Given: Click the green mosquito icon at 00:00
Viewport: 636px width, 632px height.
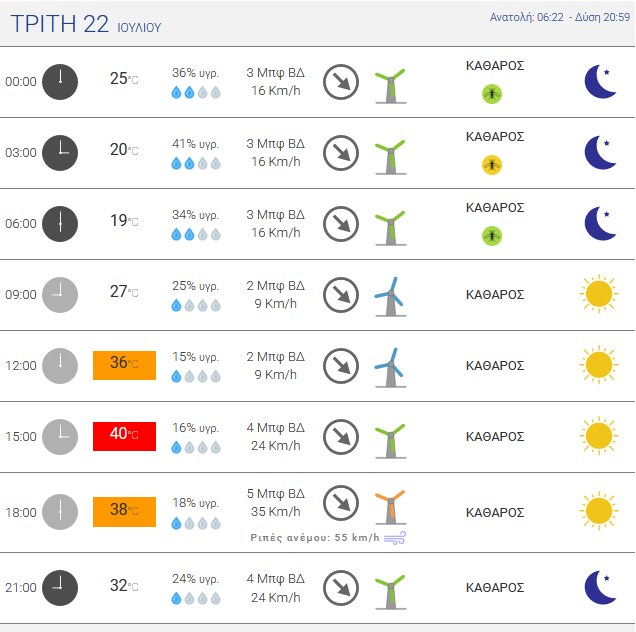Looking at the screenshot, I should [492, 94].
